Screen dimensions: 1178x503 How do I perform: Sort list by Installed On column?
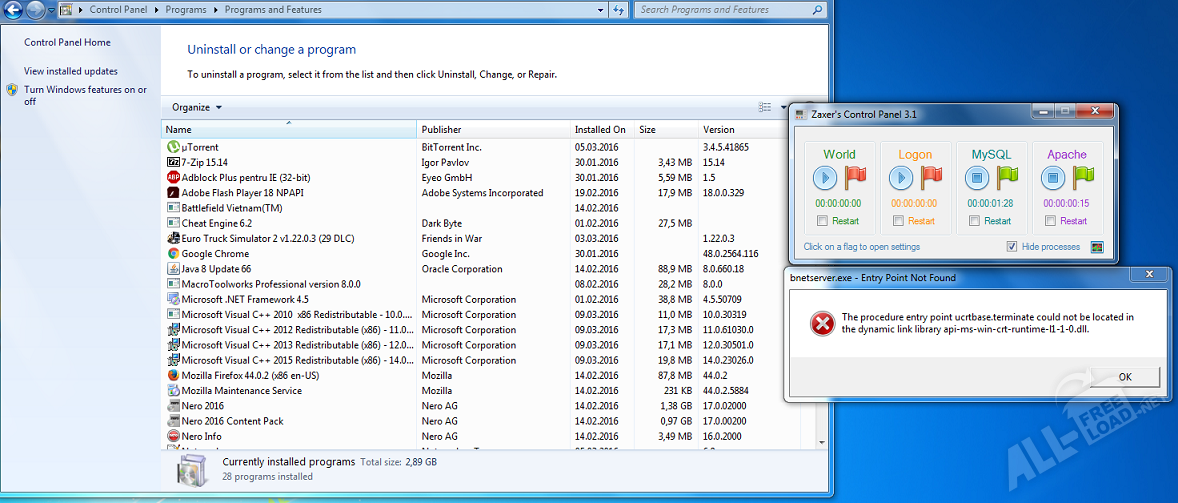click(x=600, y=130)
